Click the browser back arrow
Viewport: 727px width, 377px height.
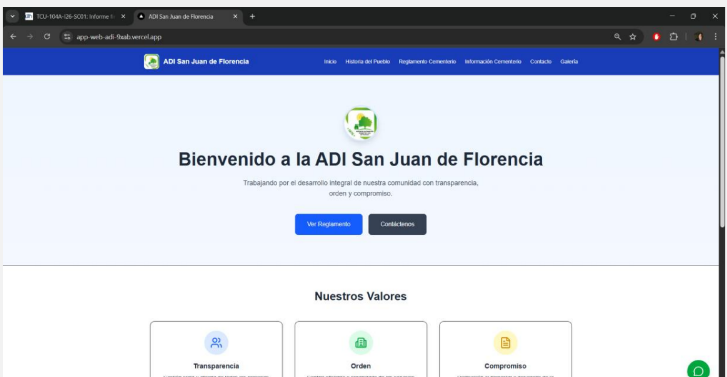(x=13, y=37)
